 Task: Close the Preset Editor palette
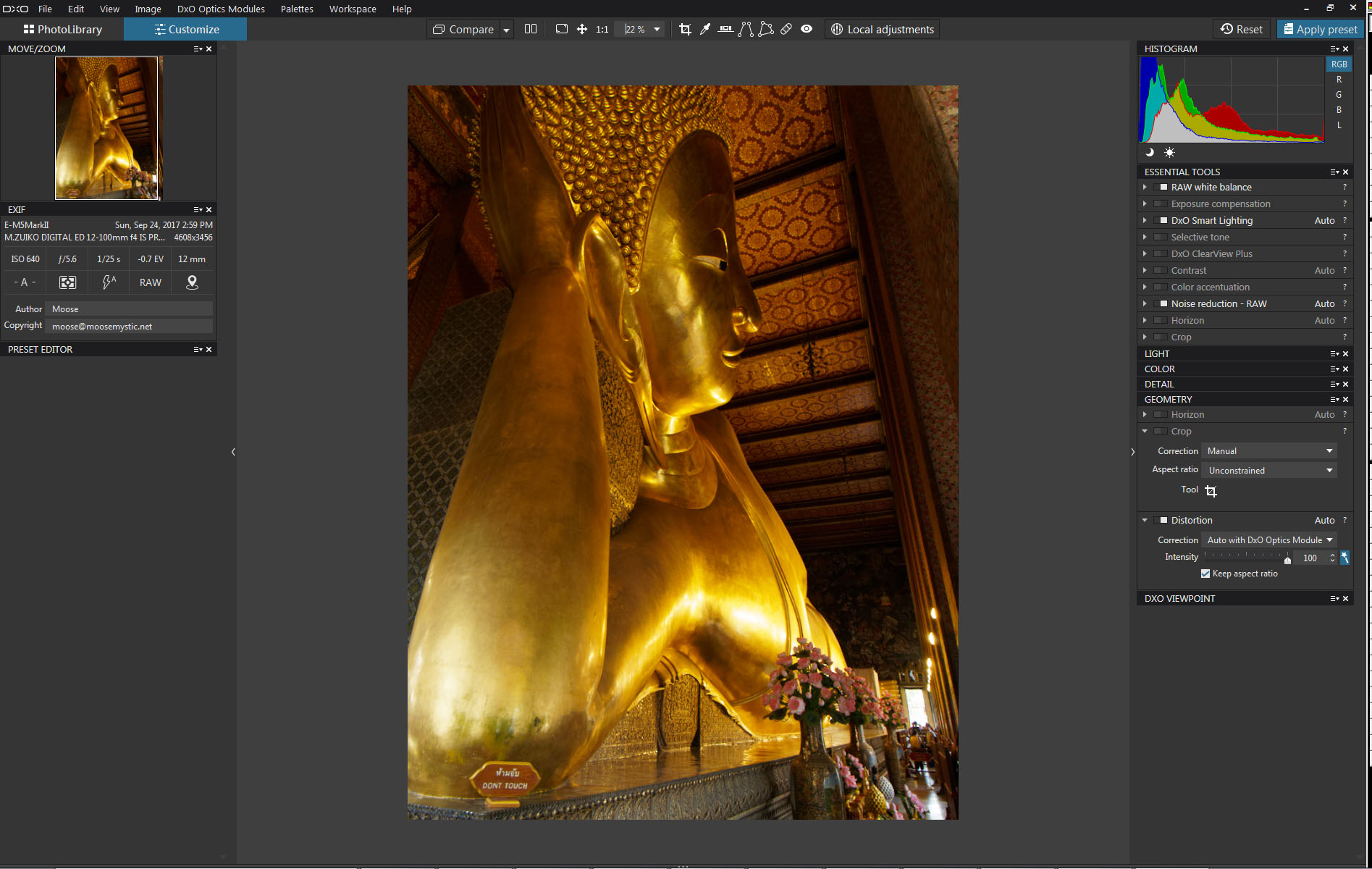point(209,350)
